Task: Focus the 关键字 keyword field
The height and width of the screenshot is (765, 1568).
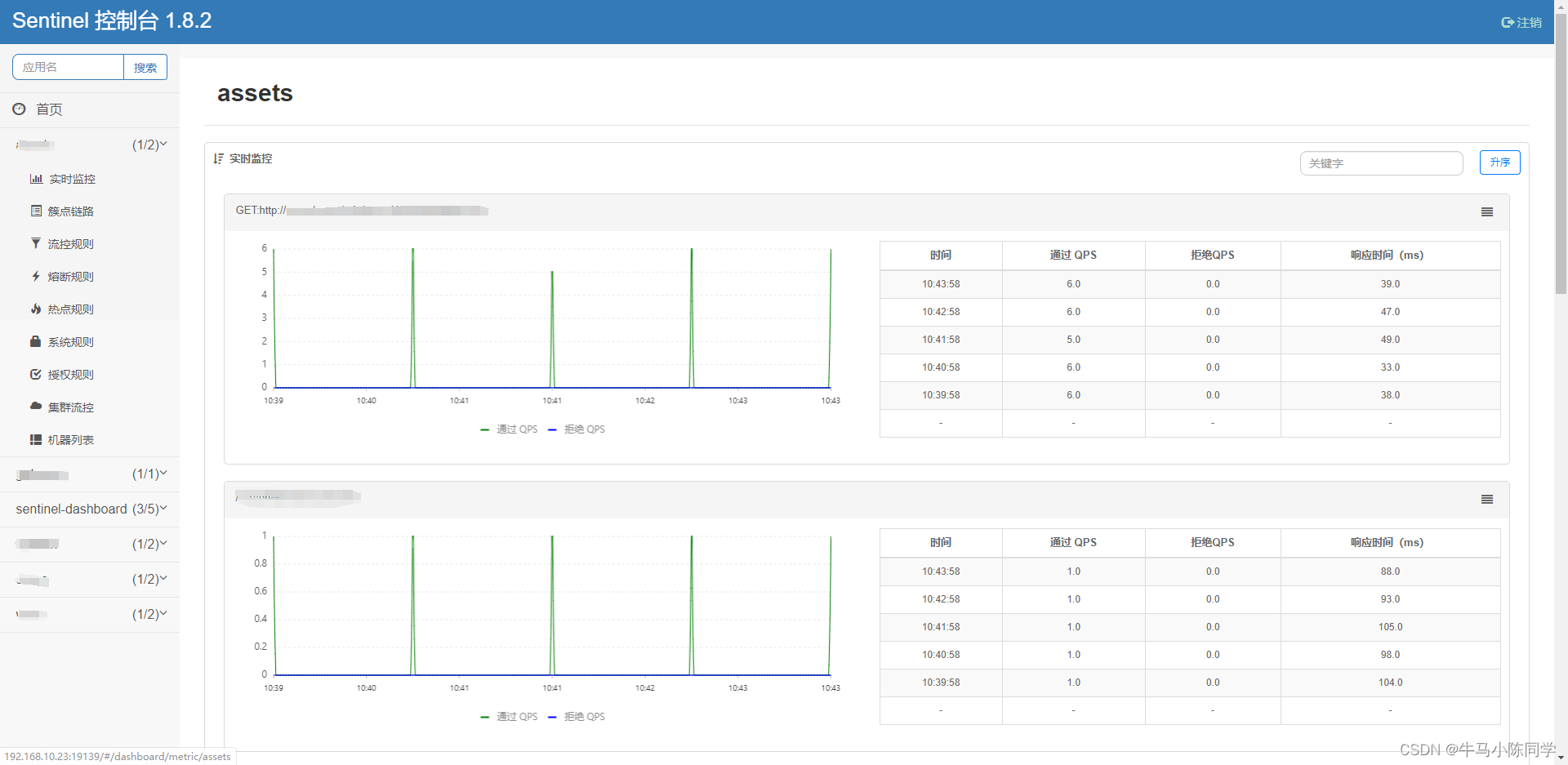Action: tap(1381, 163)
